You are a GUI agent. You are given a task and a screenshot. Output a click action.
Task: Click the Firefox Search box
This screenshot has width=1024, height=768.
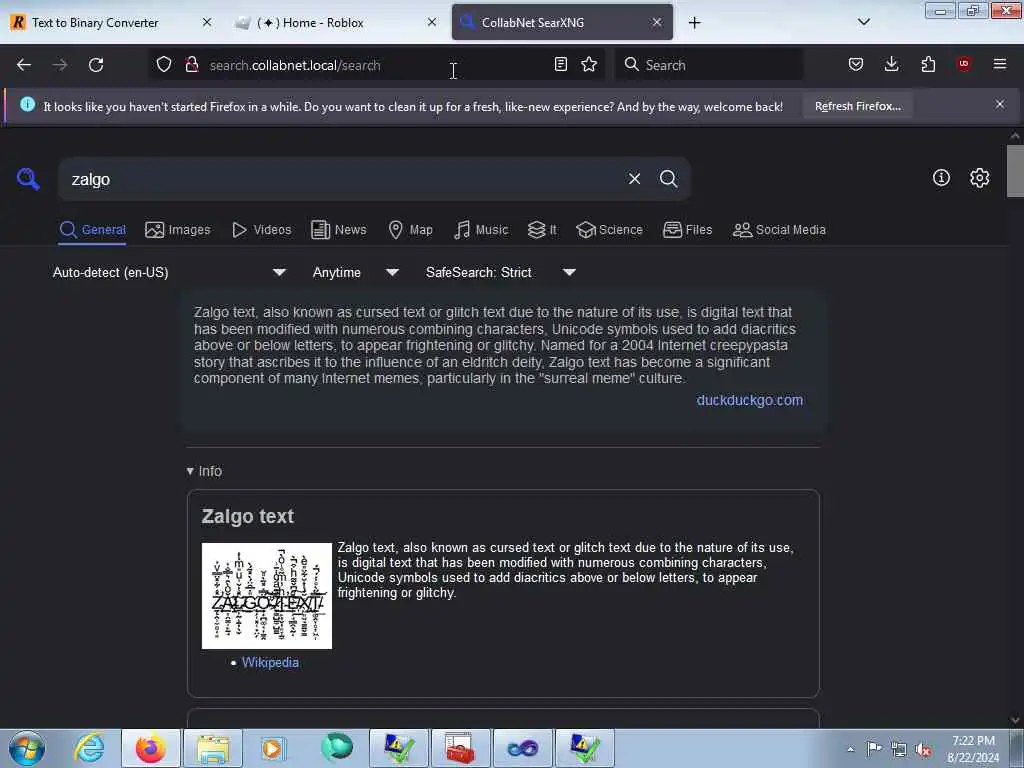(709, 65)
